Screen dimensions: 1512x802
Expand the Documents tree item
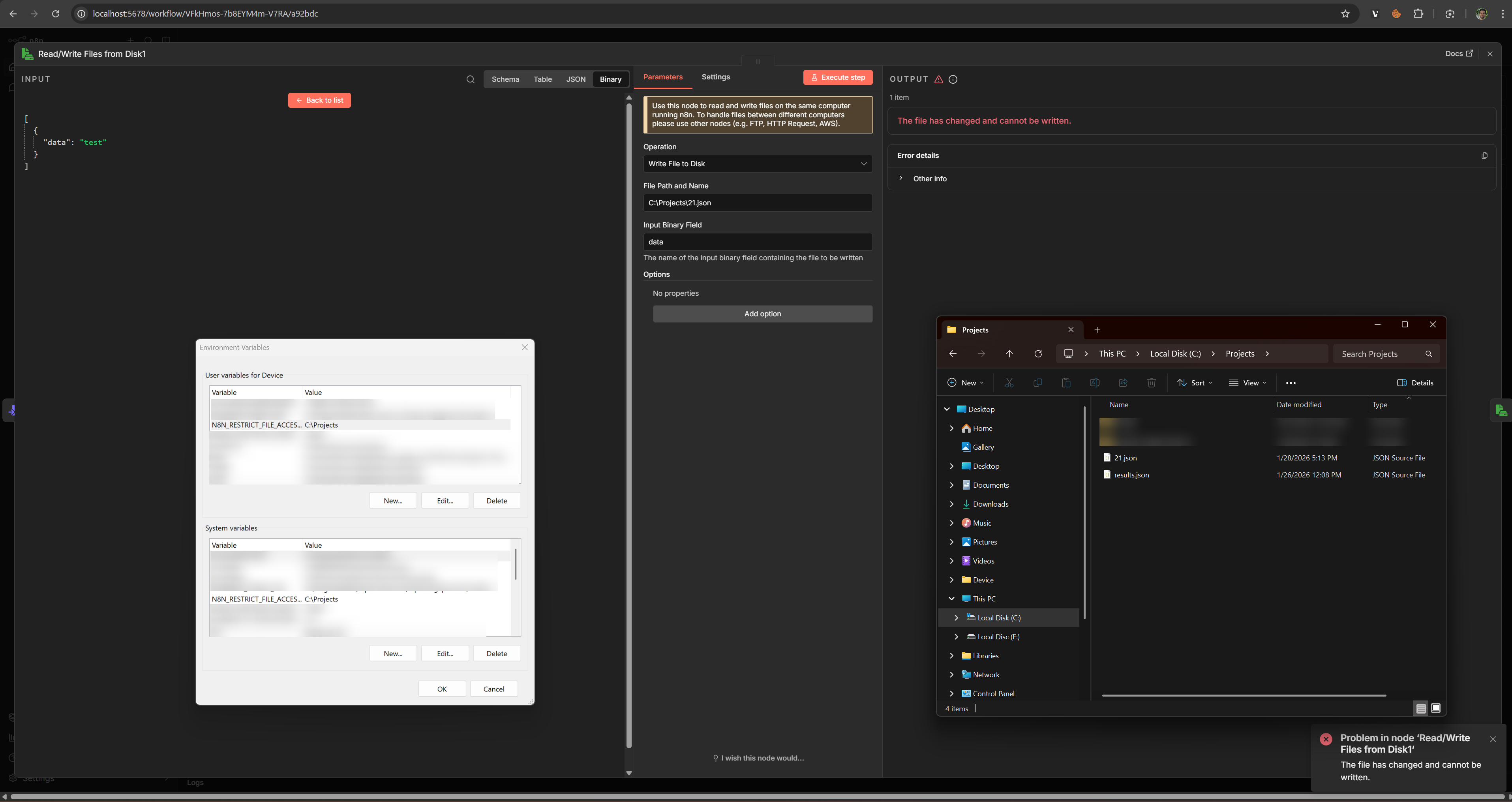point(951,485)
